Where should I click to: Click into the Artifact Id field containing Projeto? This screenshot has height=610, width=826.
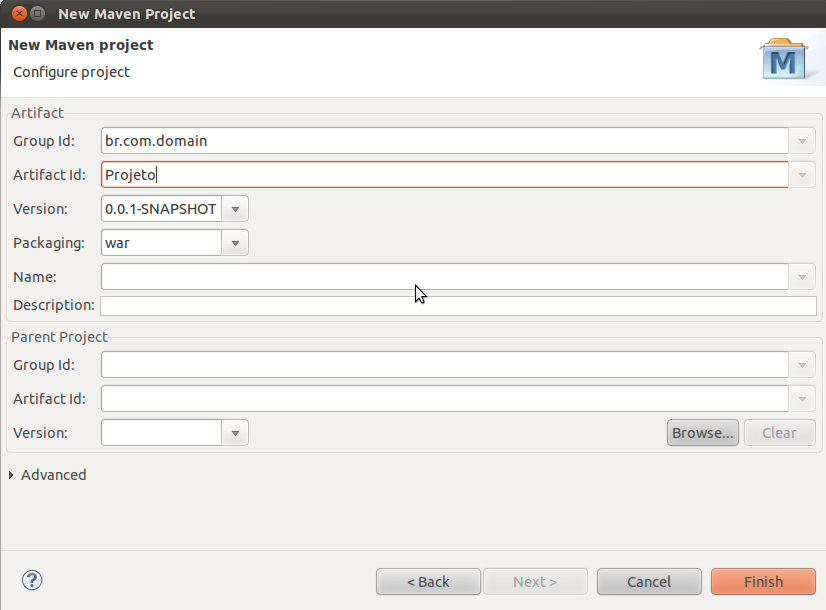point(445,175)
